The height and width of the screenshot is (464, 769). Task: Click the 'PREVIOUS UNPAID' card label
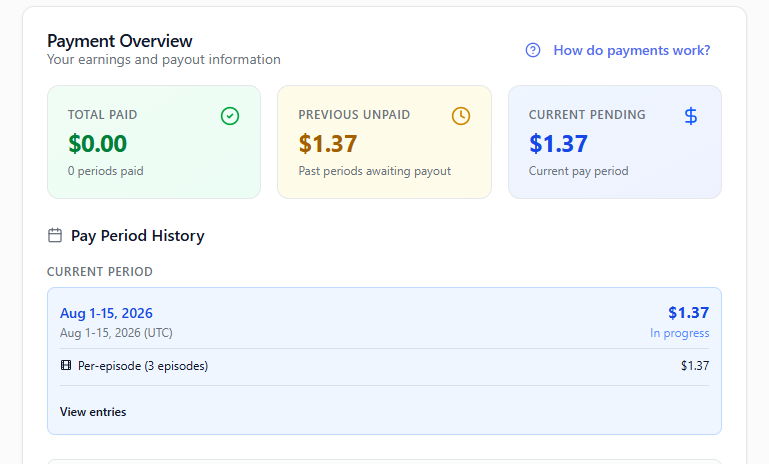[x=354, y=115]
